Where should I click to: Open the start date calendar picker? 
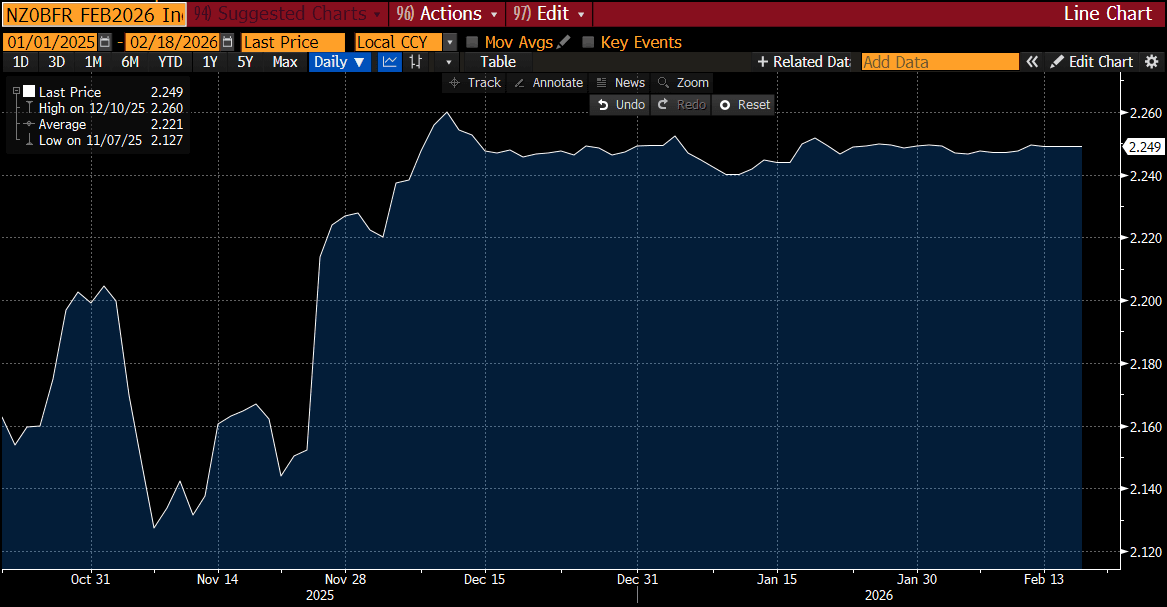(105, 42)
